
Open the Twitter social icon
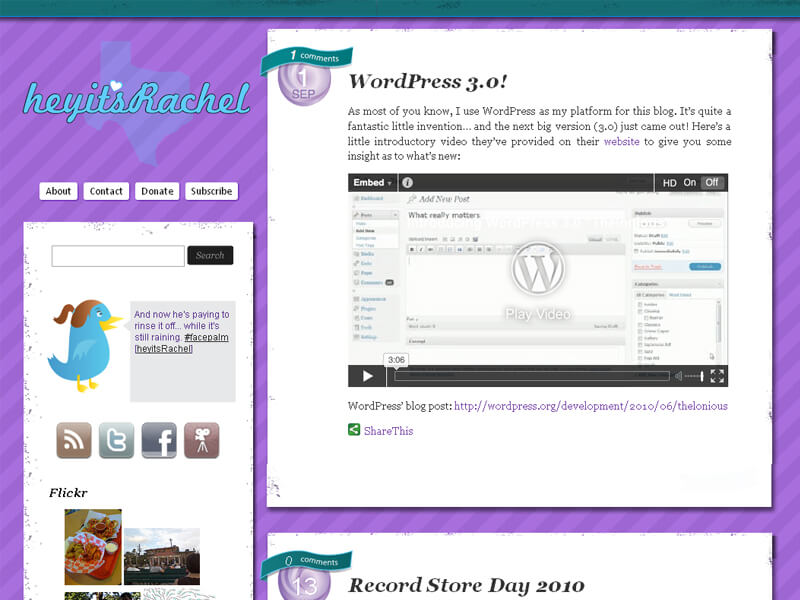point(116,440)
